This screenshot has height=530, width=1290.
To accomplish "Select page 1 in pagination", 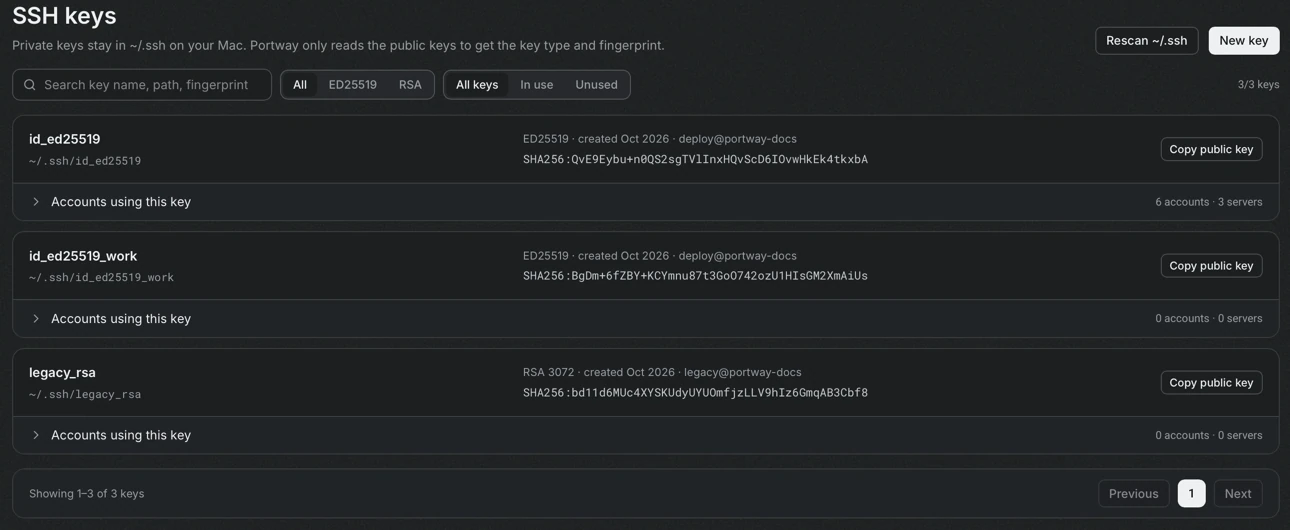I will tap(1191, 494).
